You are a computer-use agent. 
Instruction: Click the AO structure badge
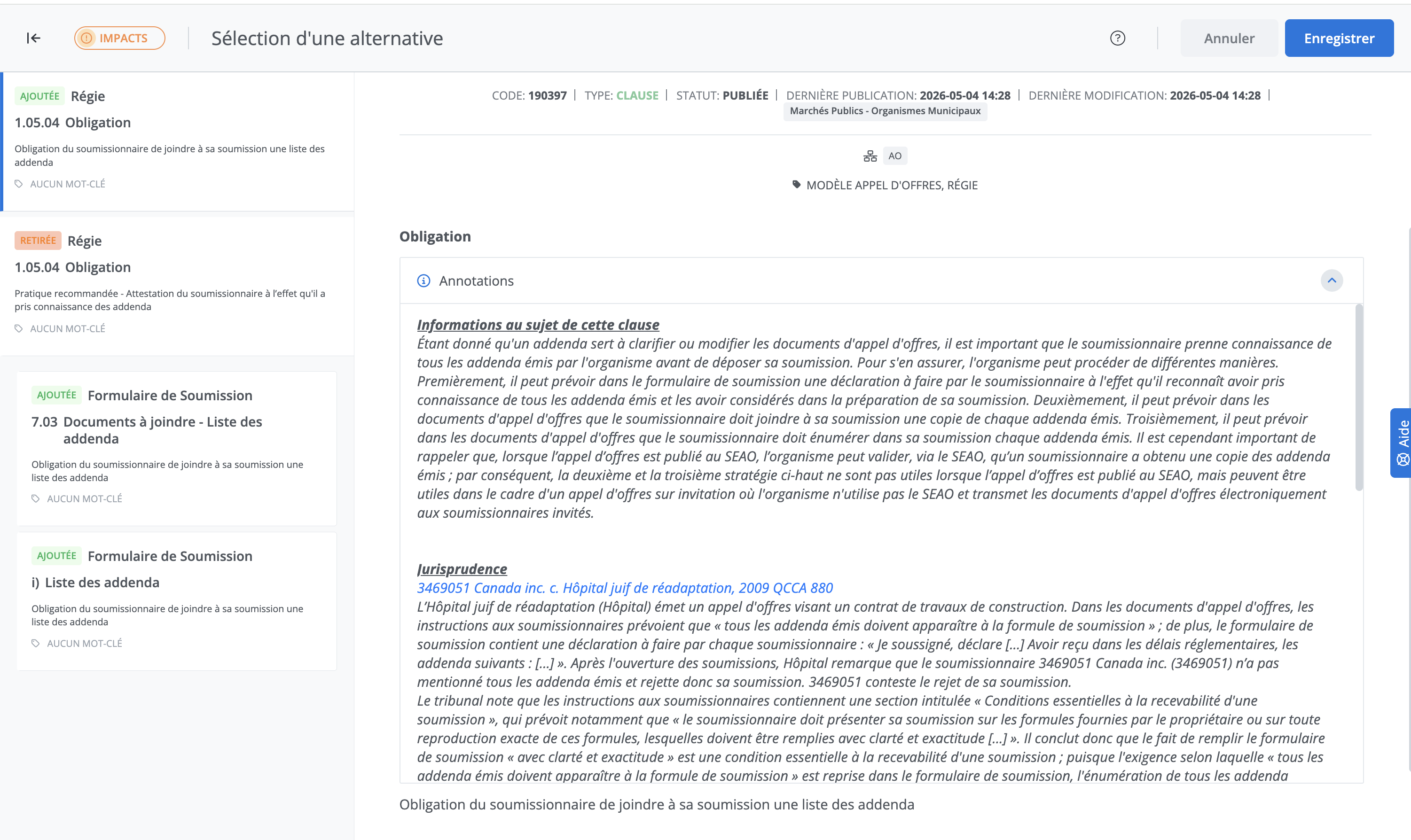click(894, 156)
